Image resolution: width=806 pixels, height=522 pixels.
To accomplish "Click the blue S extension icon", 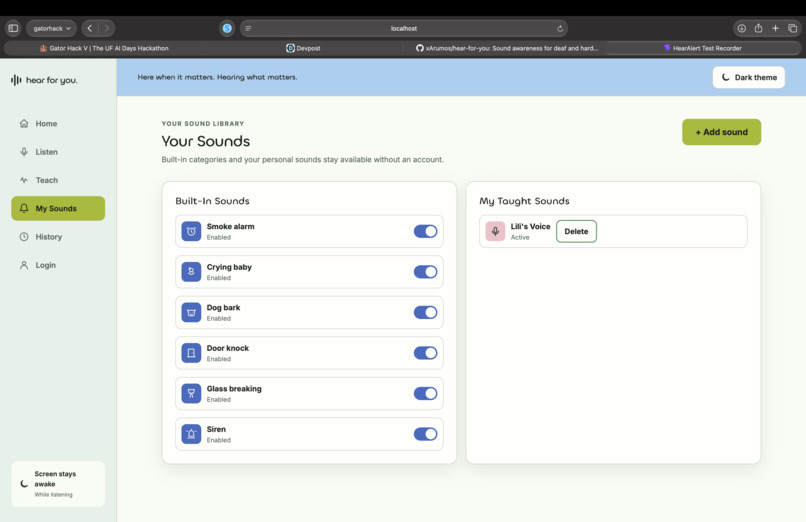I will pyautogui.click(x=227, y=28).
